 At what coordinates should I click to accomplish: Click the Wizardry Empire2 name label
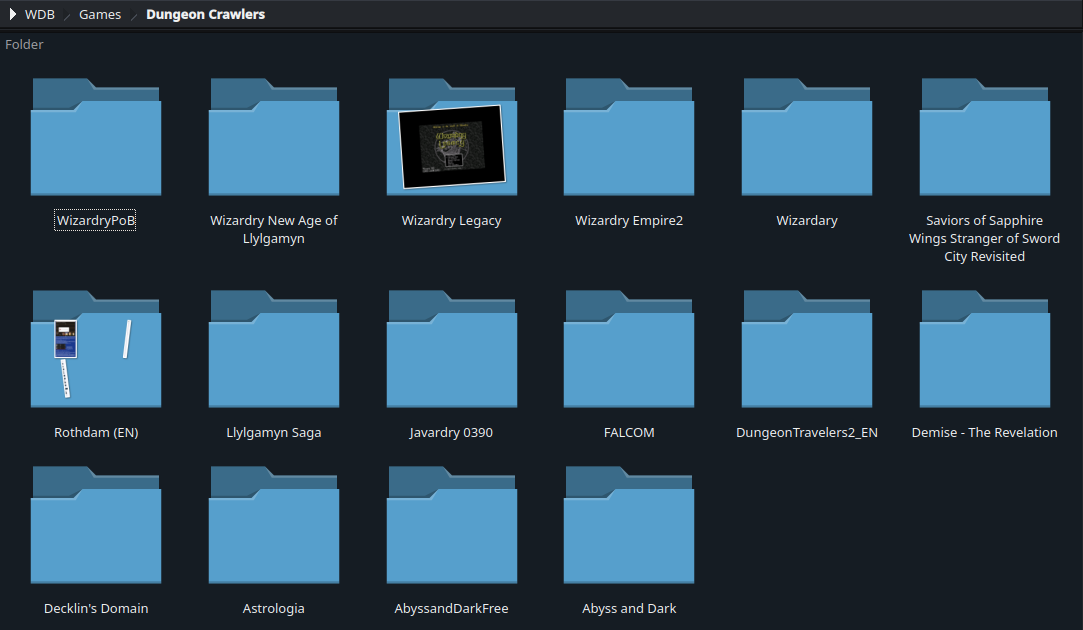click(629, 220)
